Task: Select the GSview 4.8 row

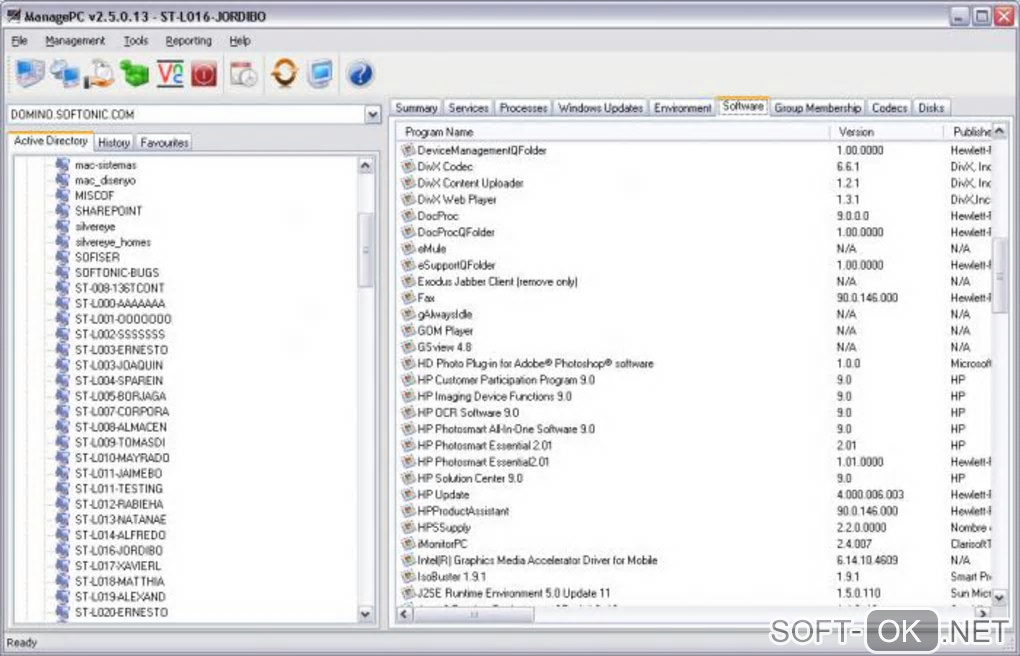Action: (693, 347)
